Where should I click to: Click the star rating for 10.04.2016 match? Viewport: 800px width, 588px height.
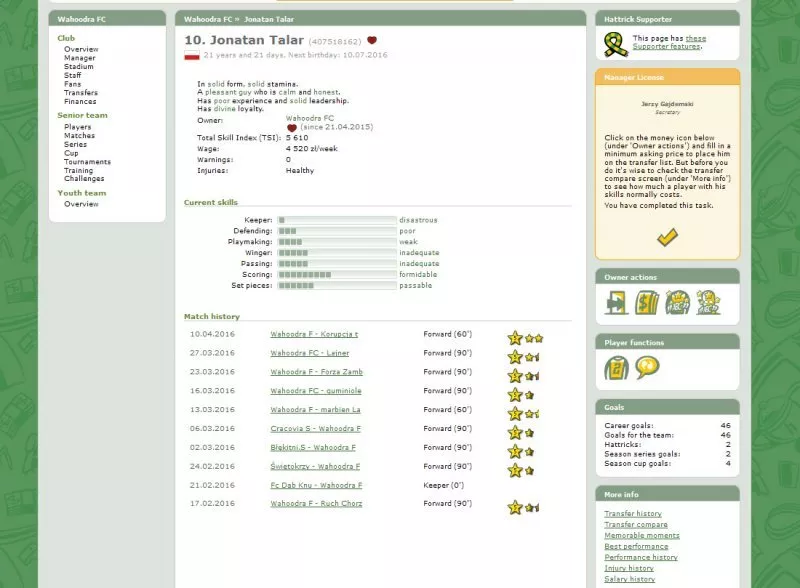(525, 338)
